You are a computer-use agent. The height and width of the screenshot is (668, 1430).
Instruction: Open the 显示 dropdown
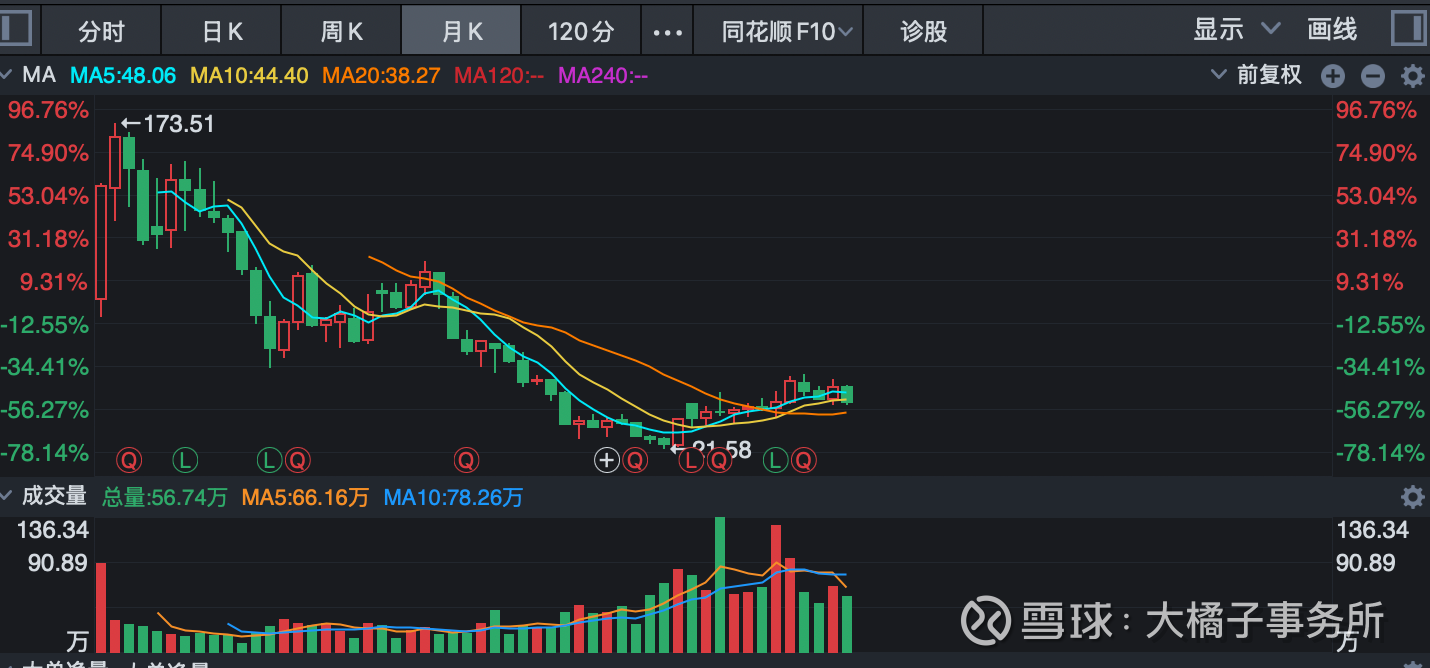click(x=1236, y=30)
